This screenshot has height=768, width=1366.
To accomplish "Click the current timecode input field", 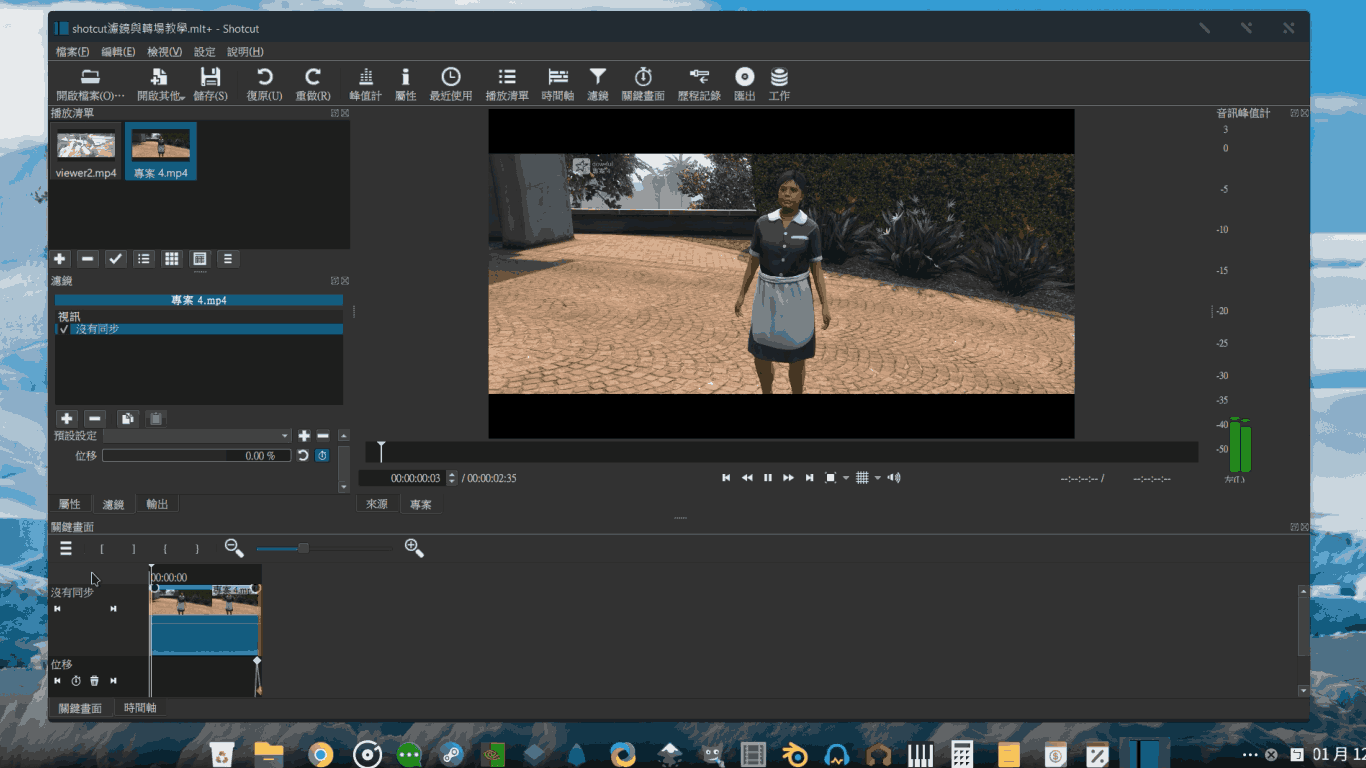I will (402, 478).
